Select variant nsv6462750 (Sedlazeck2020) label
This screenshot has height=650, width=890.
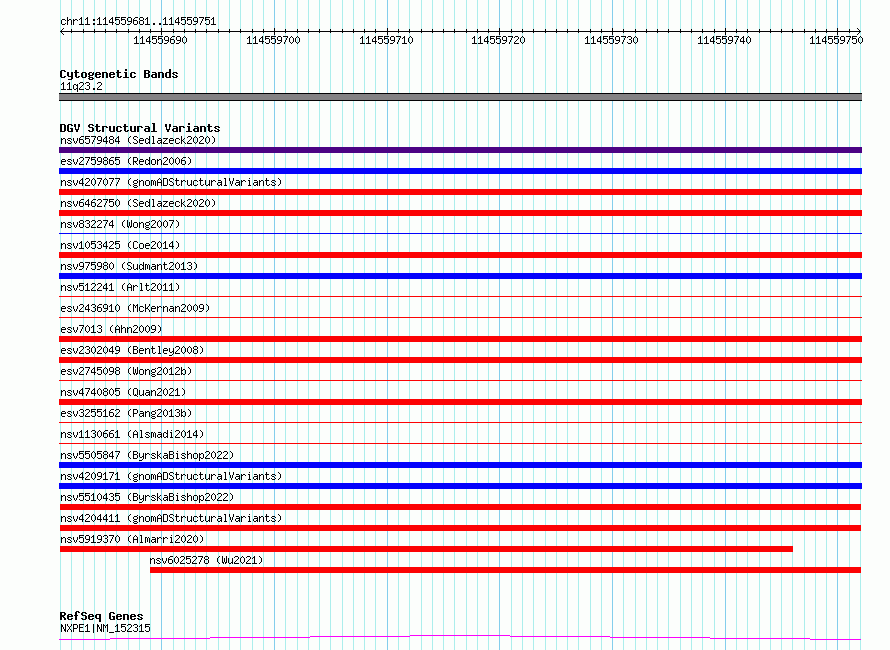point(138,203)
